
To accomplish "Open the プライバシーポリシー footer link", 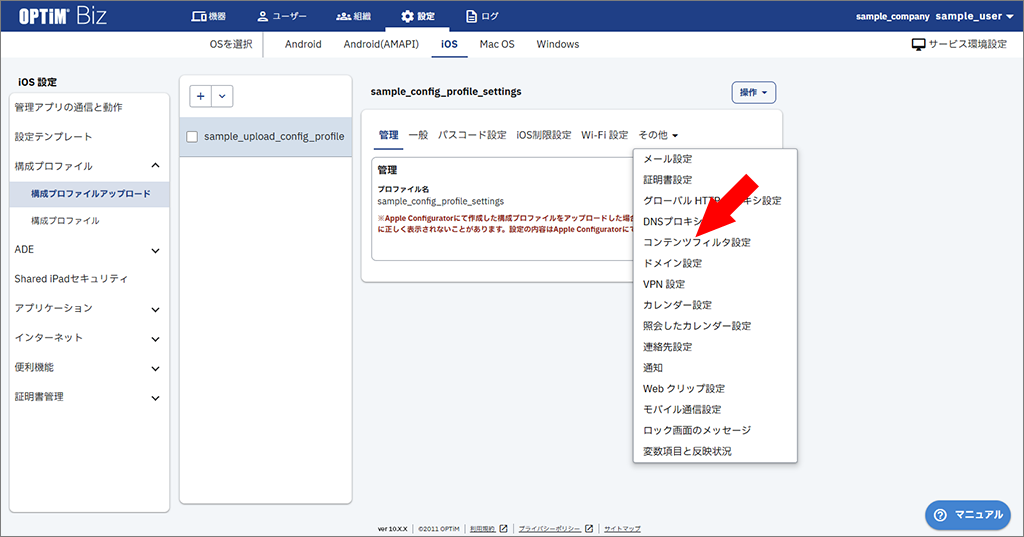I will (x=549, y=528).
